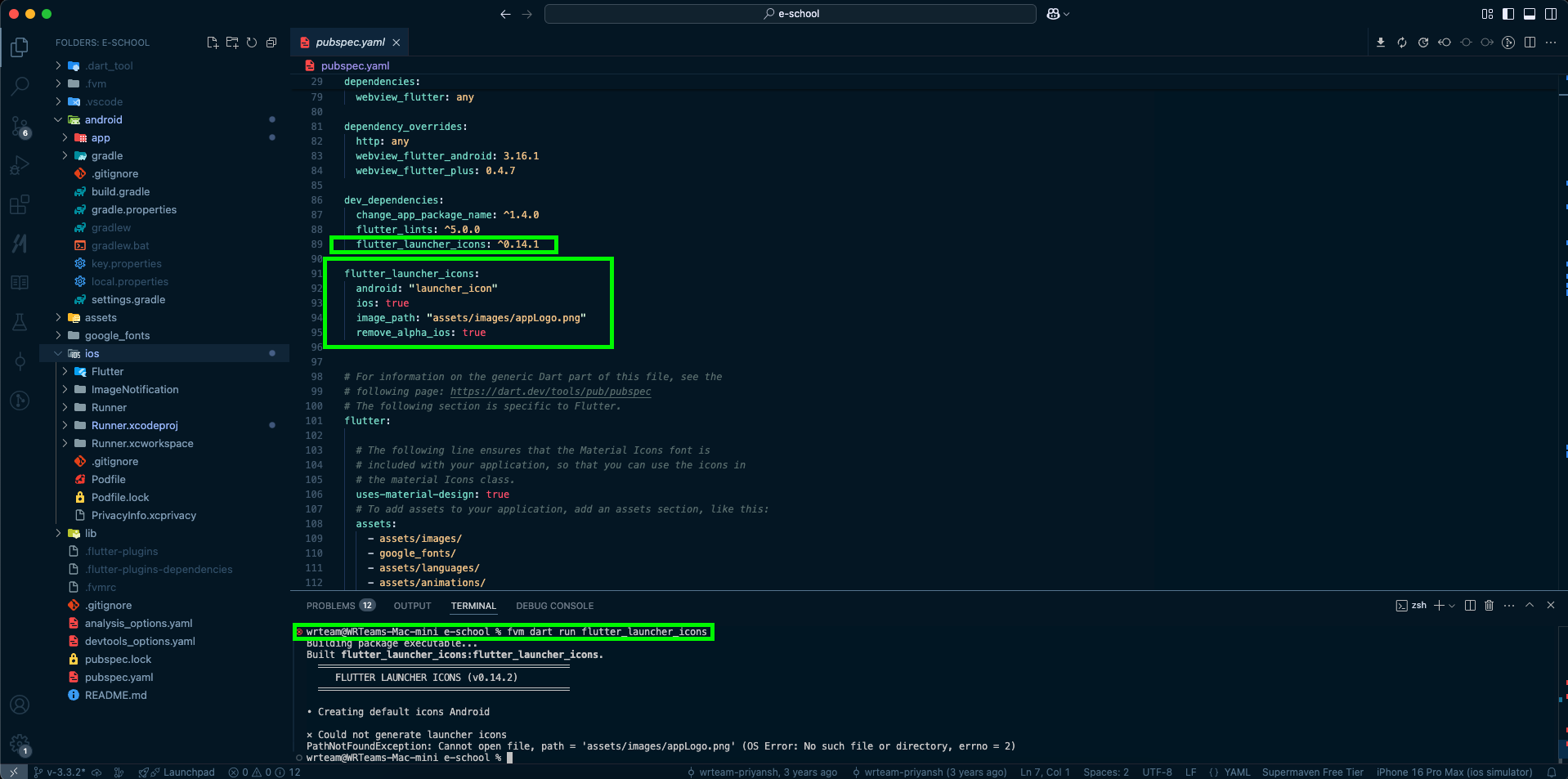
Task: Open the dart.dev pubspec link
Action: pyautogui.click(x=550, y=392)
